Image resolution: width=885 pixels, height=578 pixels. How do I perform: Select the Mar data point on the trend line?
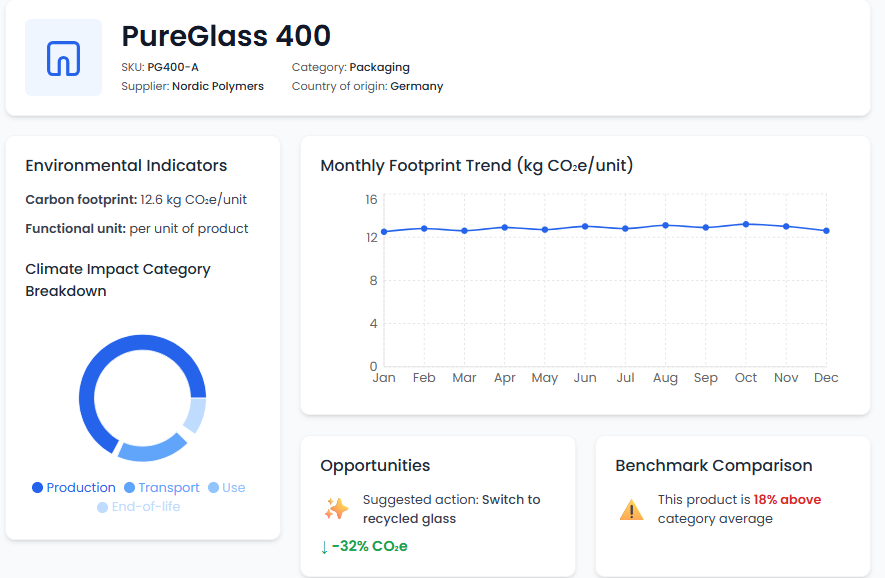pyautogui.click(x=465, y=231)
